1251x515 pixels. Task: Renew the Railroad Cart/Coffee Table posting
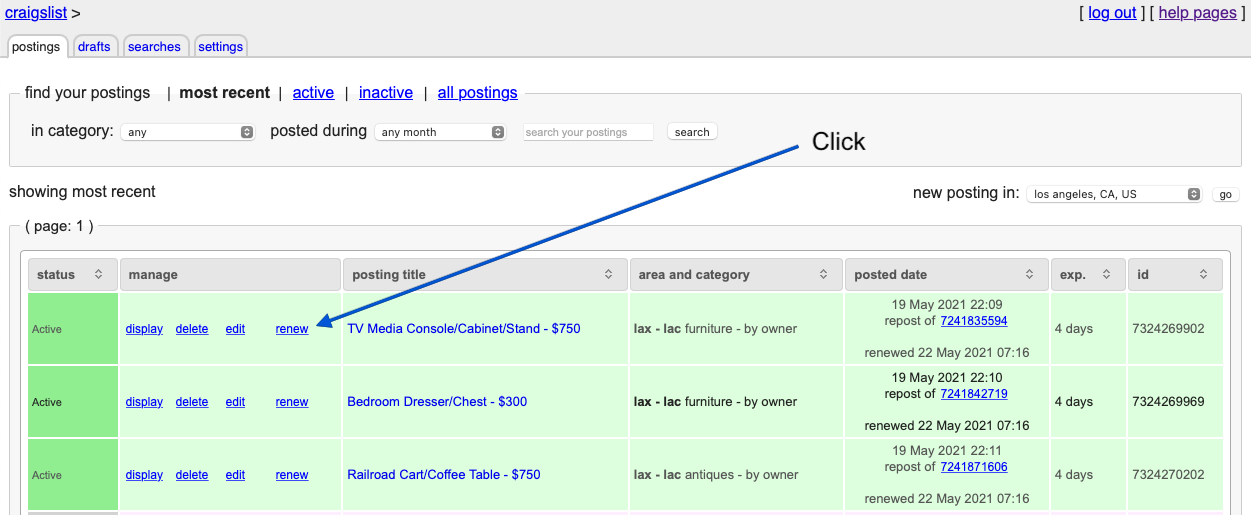click(292, 475)
